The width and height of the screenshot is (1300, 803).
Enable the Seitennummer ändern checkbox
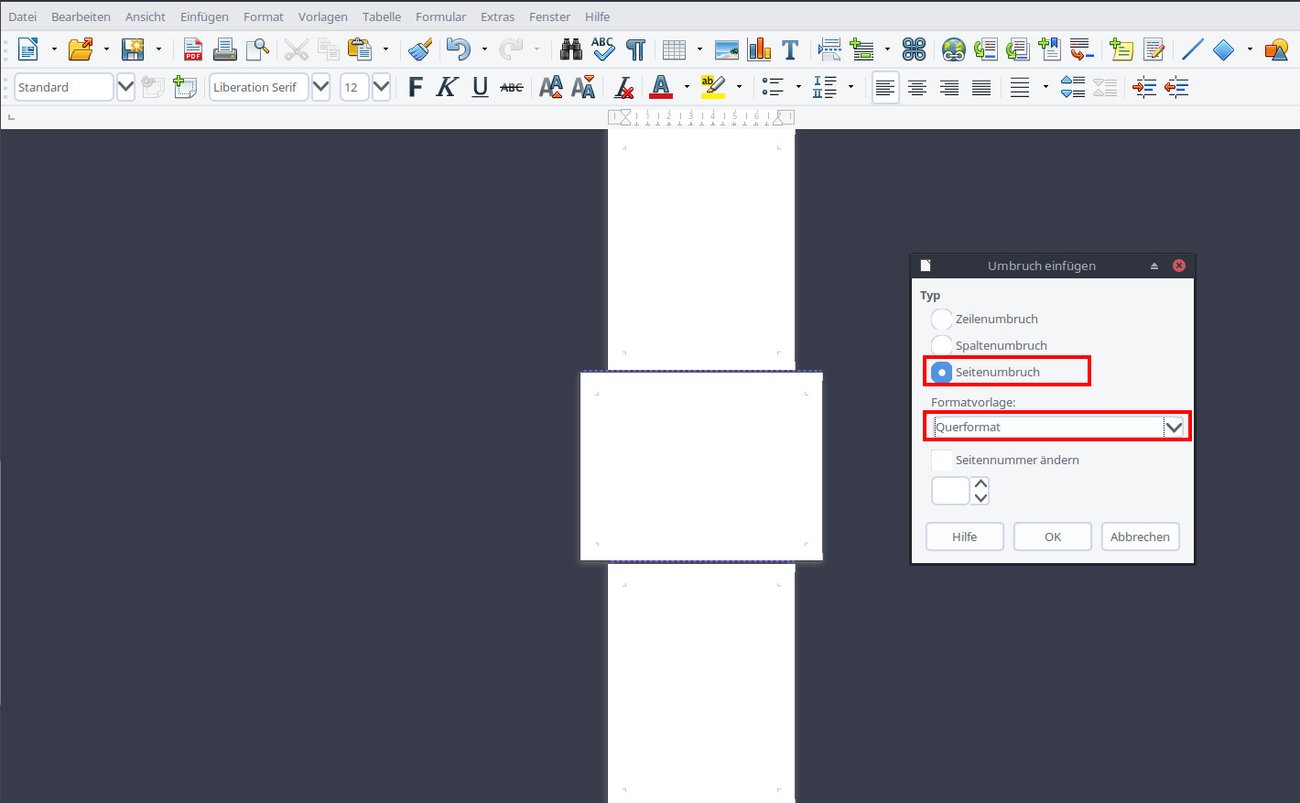coord(940,460)
